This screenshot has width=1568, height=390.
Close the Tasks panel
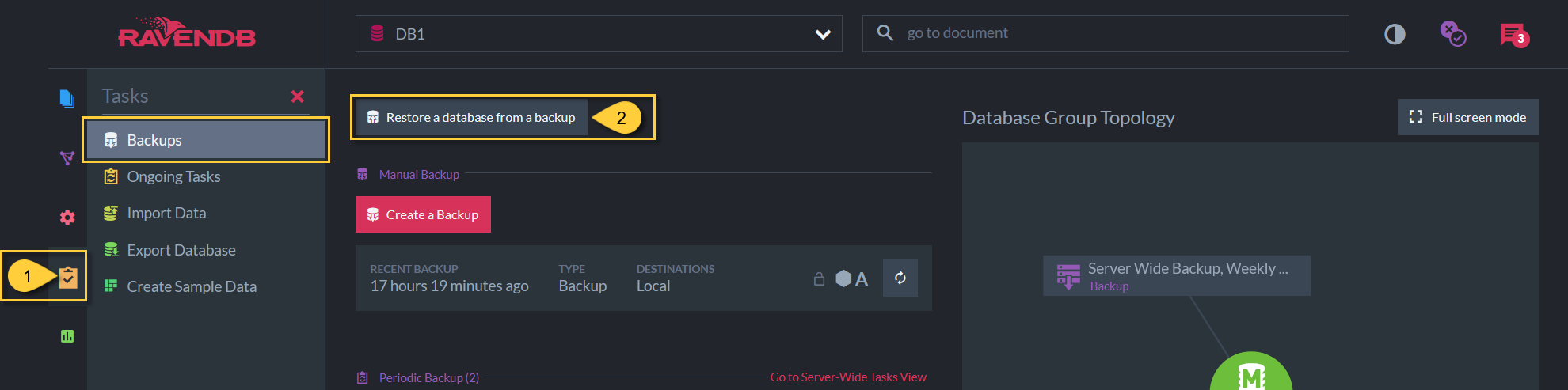(x=298, y=97)
